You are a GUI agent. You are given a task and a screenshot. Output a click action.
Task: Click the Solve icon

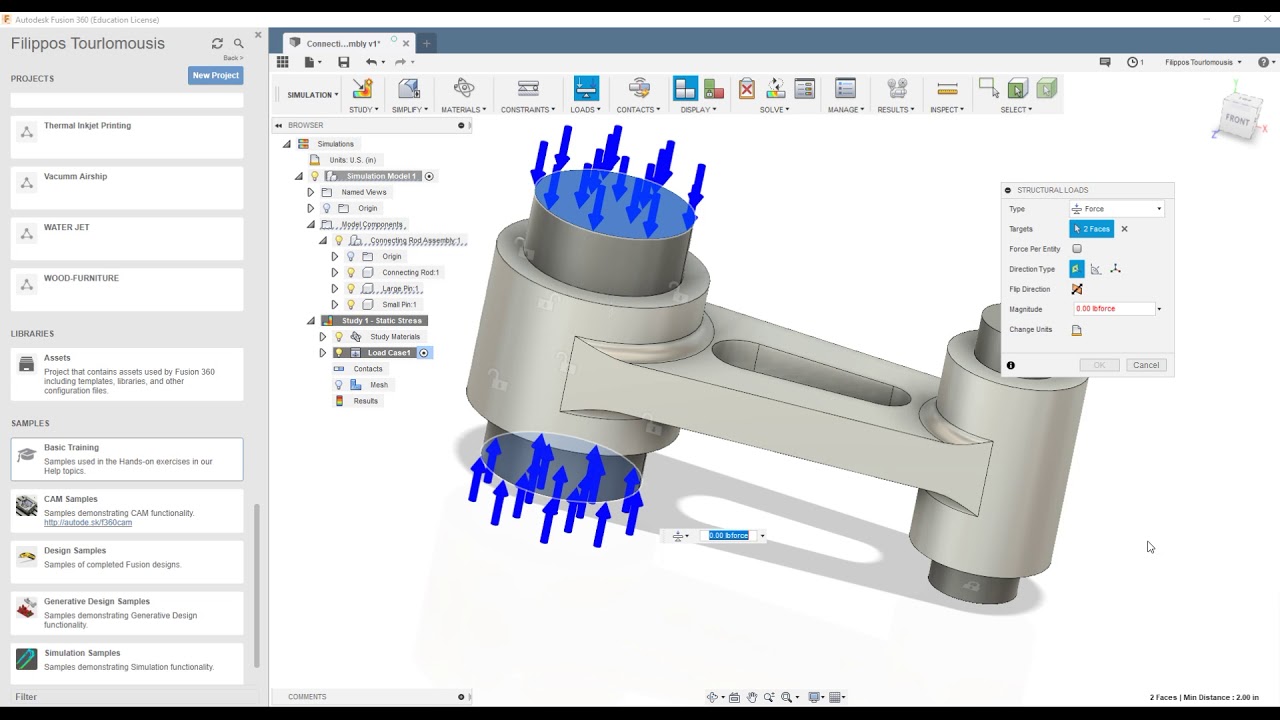775,89
